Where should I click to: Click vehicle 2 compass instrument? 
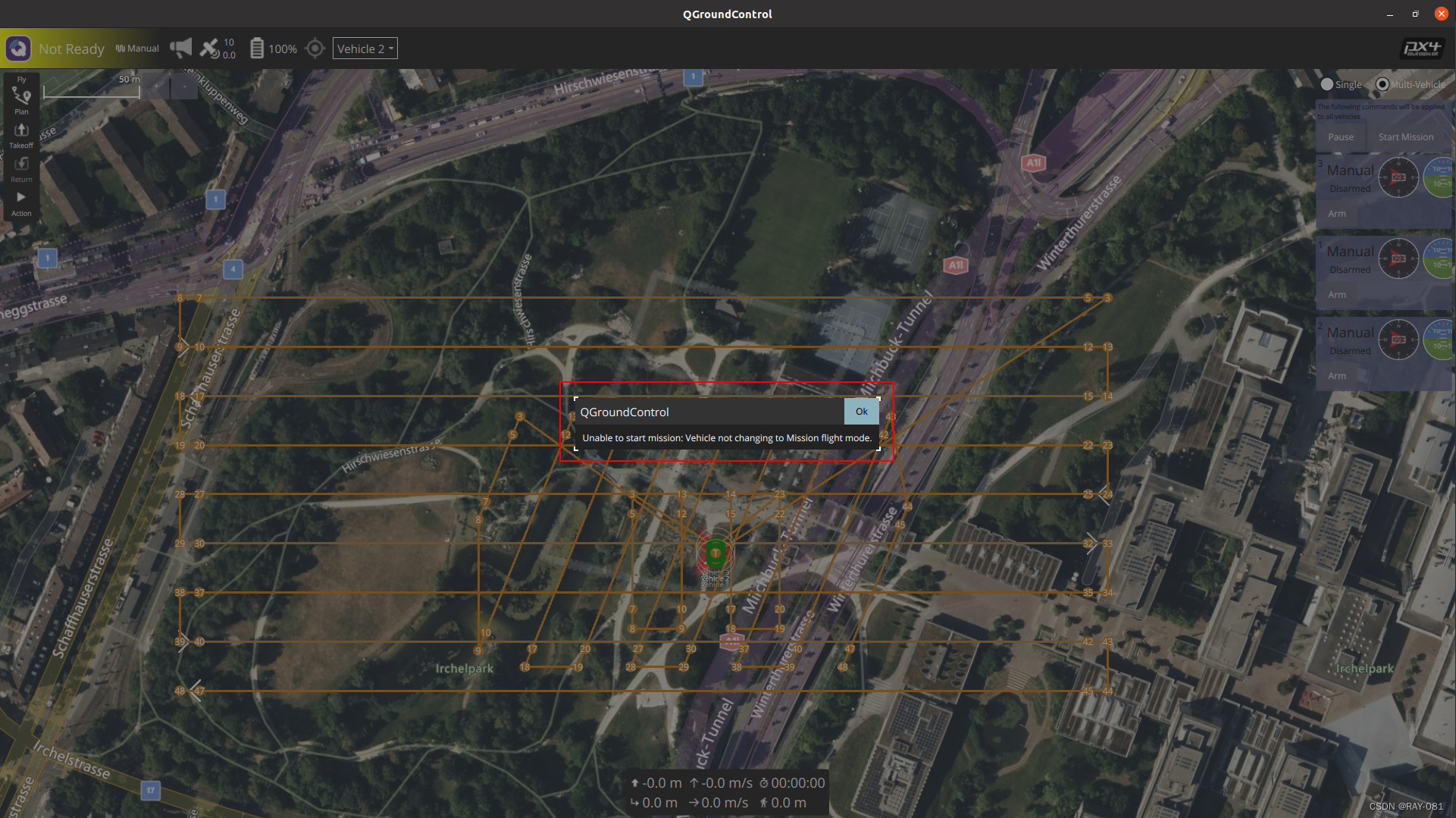click(1398, 340)
